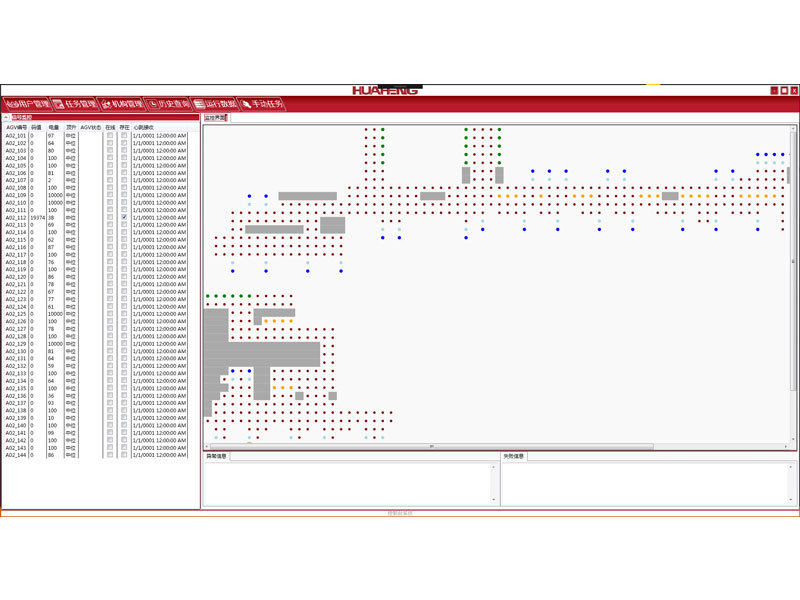Click the HUAHENG logo in title bar
The width and height of the screenshot is (800, 600).
coord(386,90)
